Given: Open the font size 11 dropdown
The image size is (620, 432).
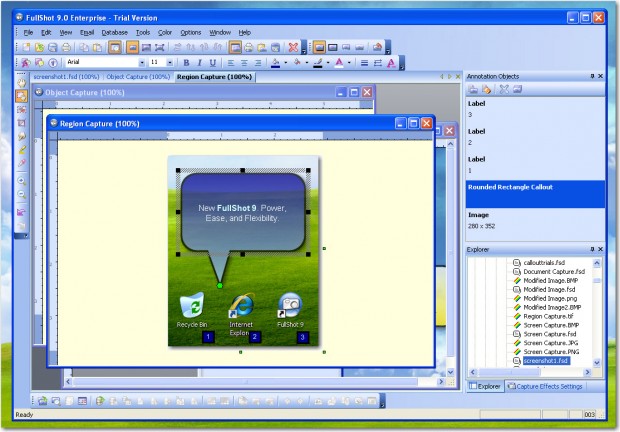Looking at the screenshot, I should click(x=170, y=62).
